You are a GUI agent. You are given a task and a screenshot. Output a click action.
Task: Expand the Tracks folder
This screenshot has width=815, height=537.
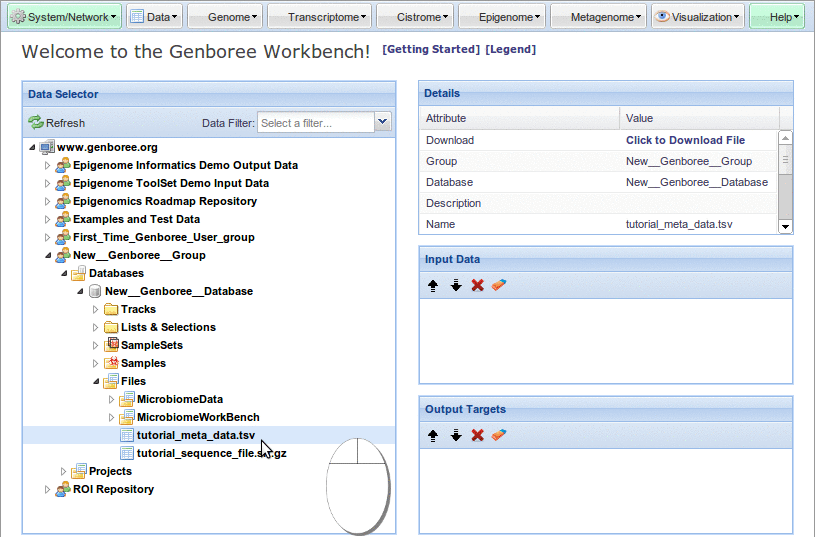(x=96, y=310)
